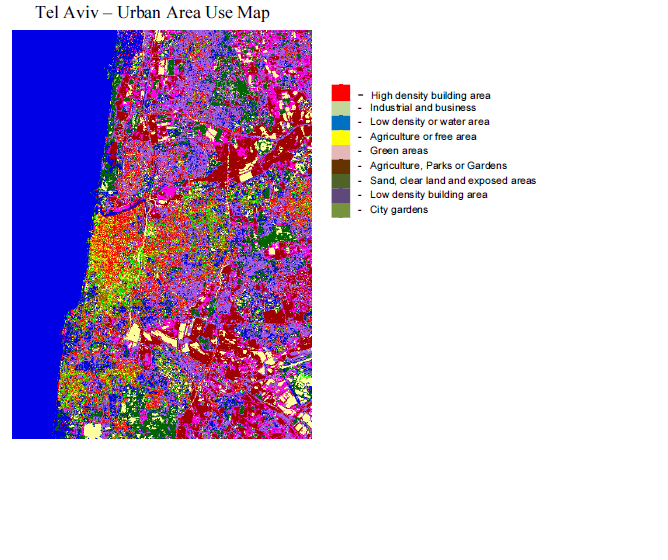Click the 'High density building area' legend label
The height and width of the screenshot is (560, 668).
tap(430, 95)
